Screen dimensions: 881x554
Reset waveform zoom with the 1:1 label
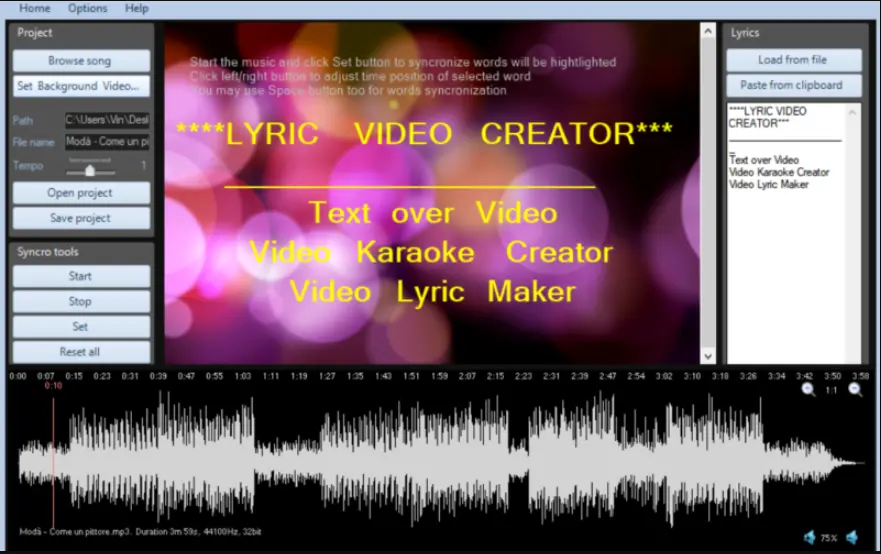[x=832, y=390]
